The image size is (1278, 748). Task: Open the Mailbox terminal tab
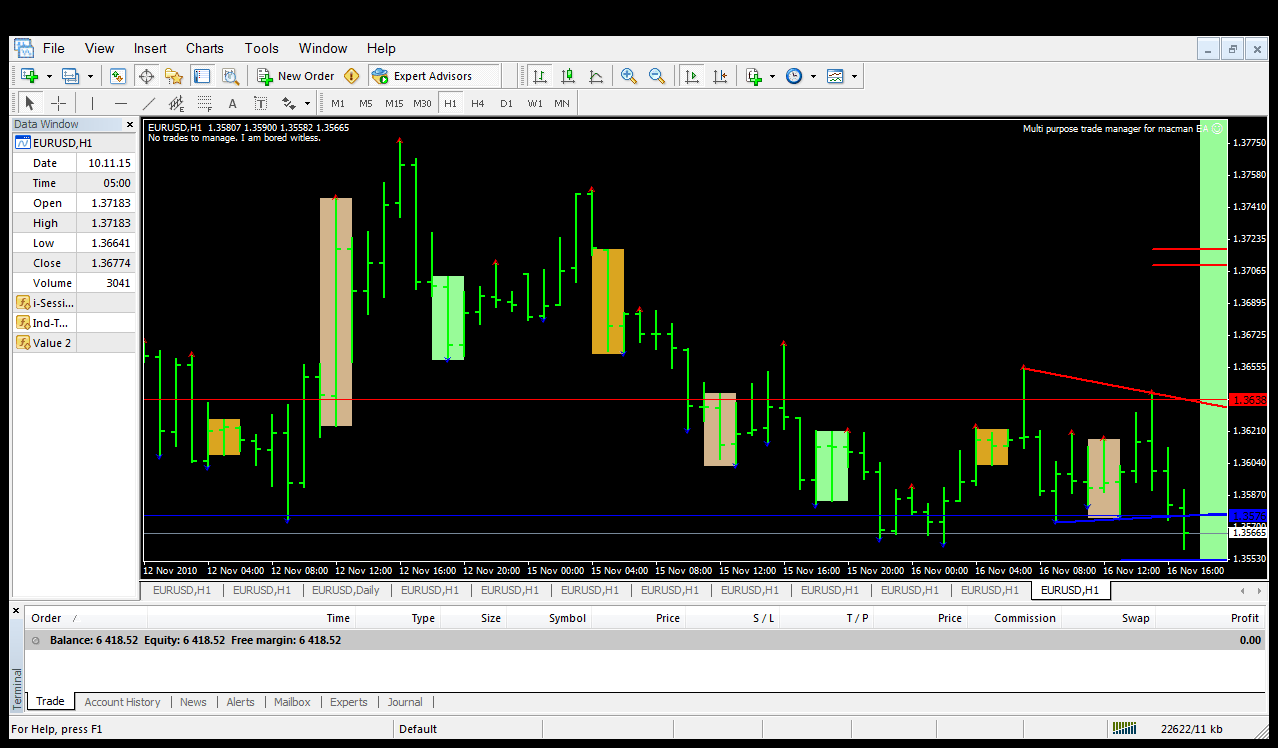coord(292,702)
